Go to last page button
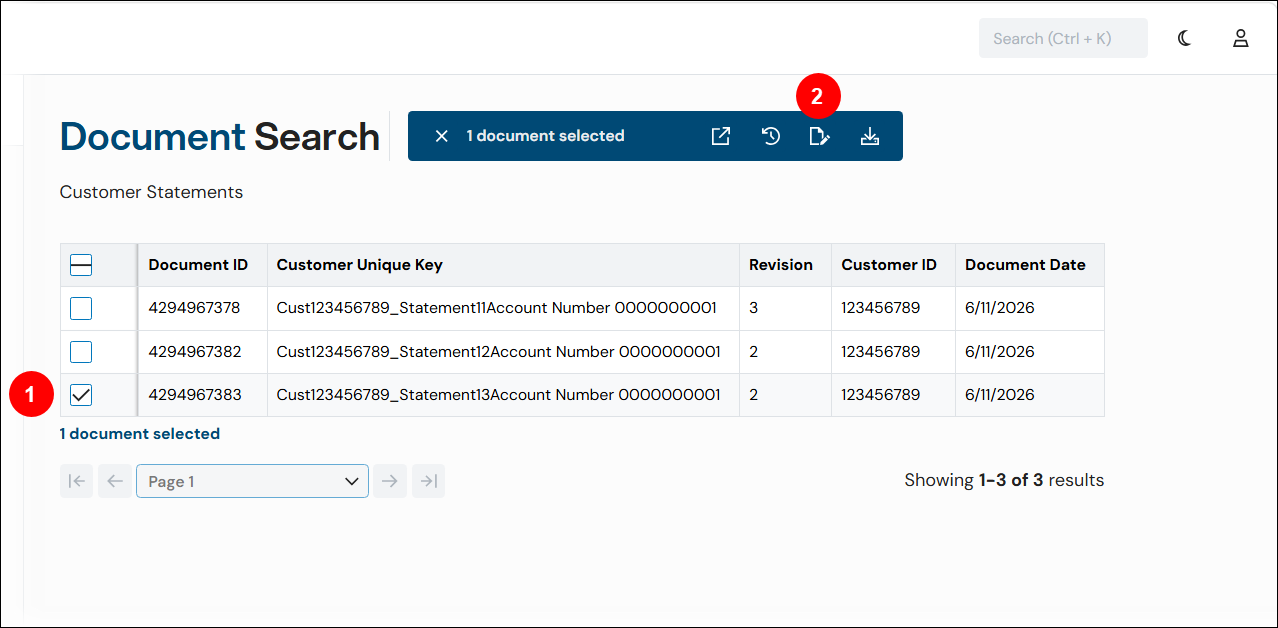 click(428, 481)
